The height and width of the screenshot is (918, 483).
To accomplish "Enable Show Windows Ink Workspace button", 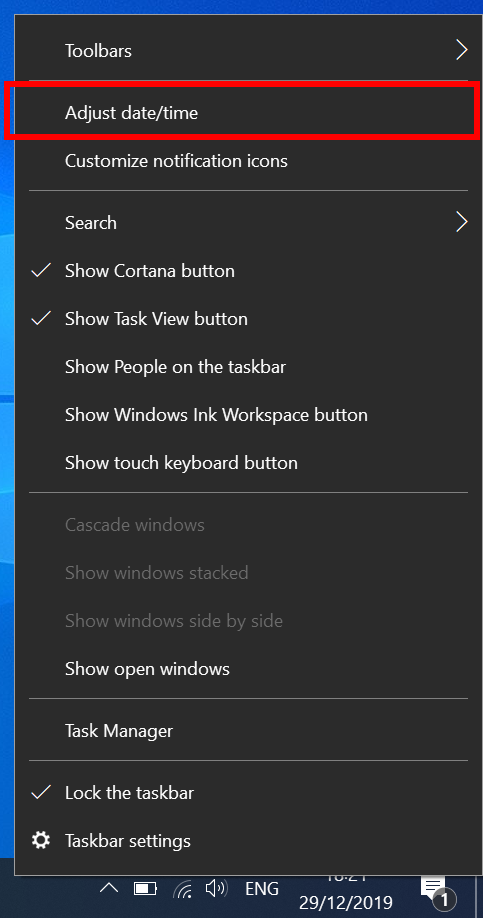I will tap(248, 415).
